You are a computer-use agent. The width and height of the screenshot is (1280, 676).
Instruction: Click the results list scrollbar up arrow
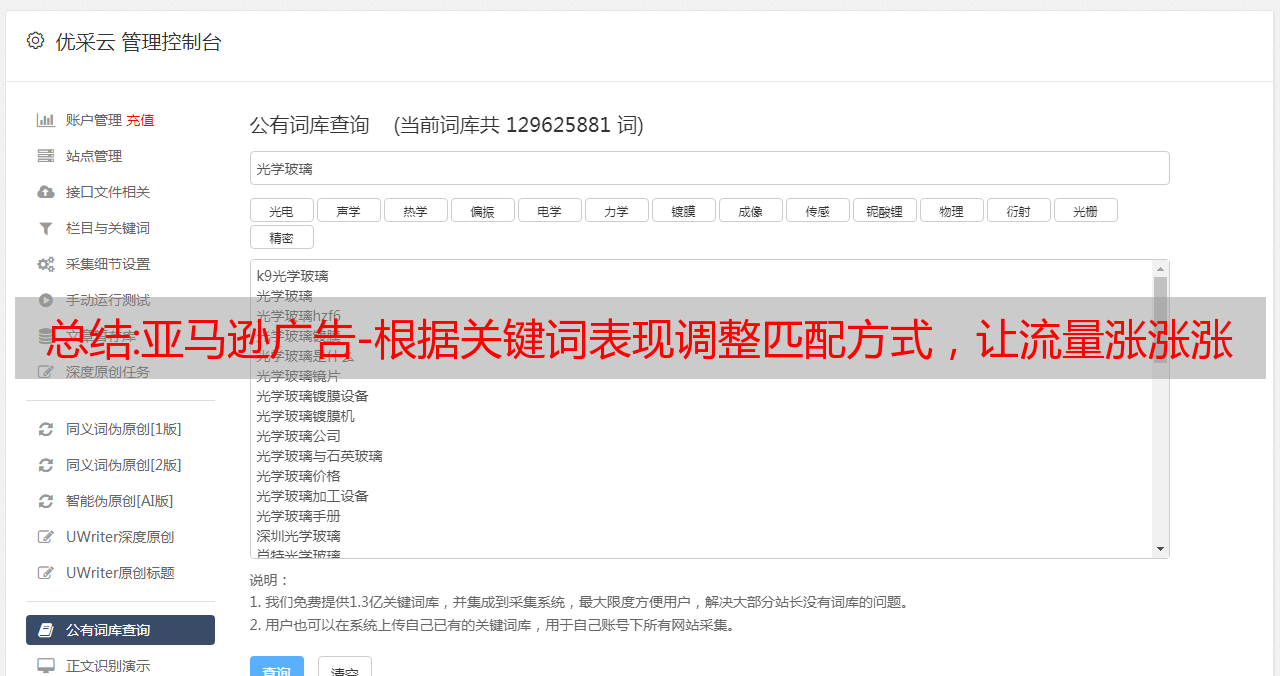(x=1160, y=269)
